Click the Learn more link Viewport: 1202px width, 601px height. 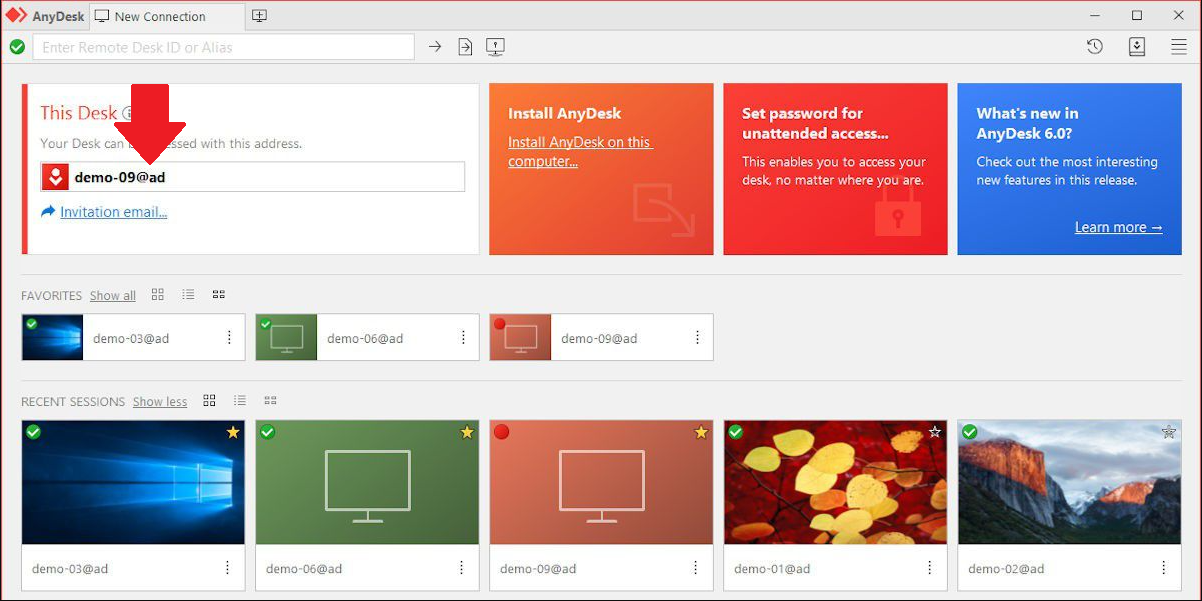coord(1118,227)
